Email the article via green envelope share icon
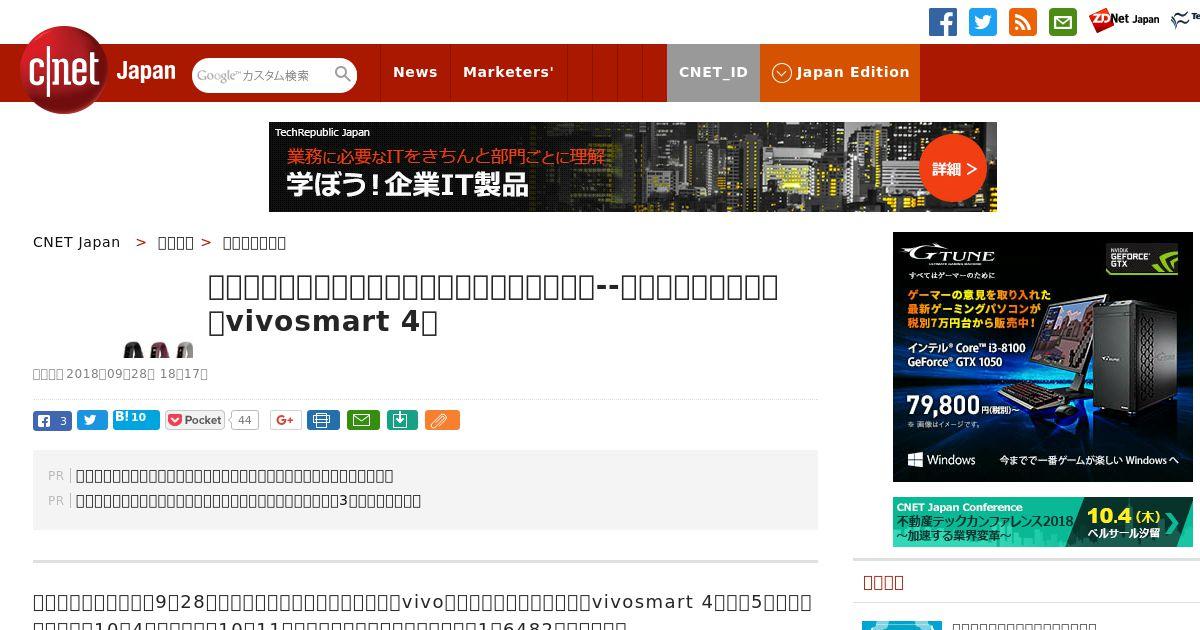The height and width of the screenshot is (630, 1200). click(x=363, y=420)
